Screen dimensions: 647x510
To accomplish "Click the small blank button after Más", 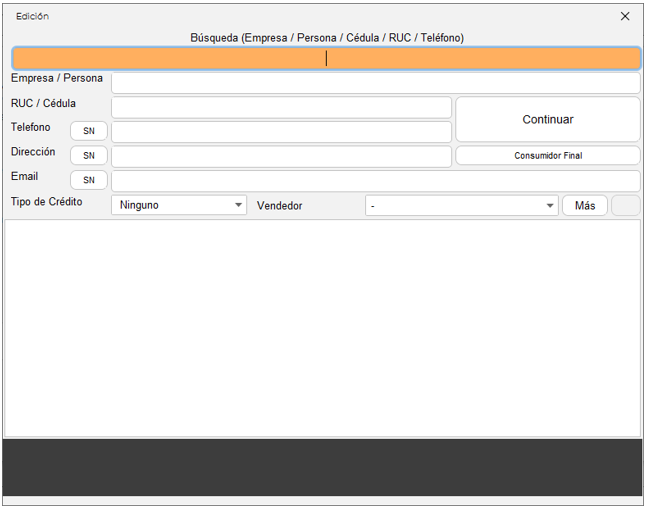I will point(626,205).
